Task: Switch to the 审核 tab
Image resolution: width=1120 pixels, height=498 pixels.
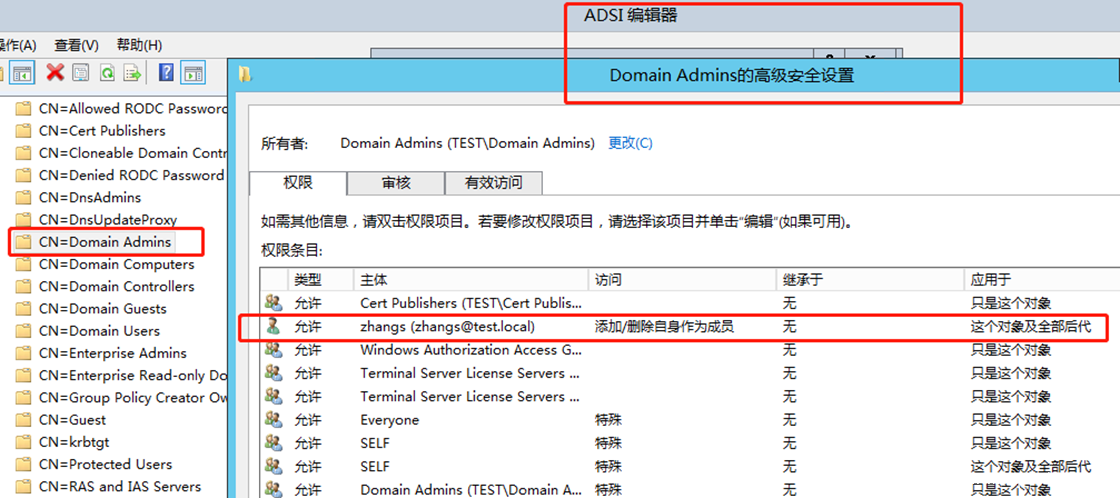Action: coord(396,183)
